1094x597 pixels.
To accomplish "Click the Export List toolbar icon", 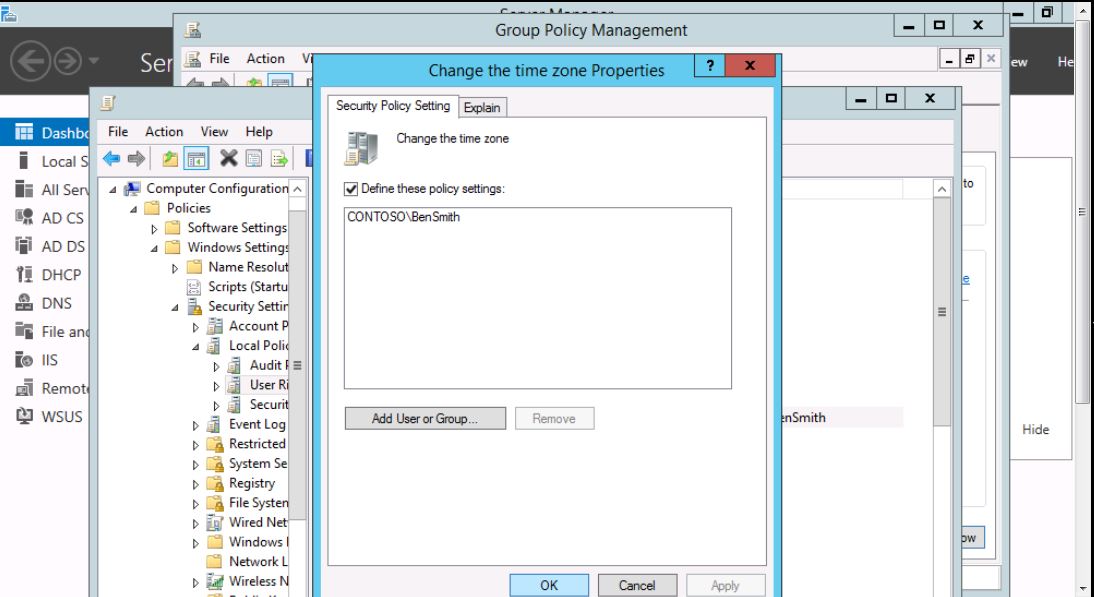I will click(x=279, y=158).
